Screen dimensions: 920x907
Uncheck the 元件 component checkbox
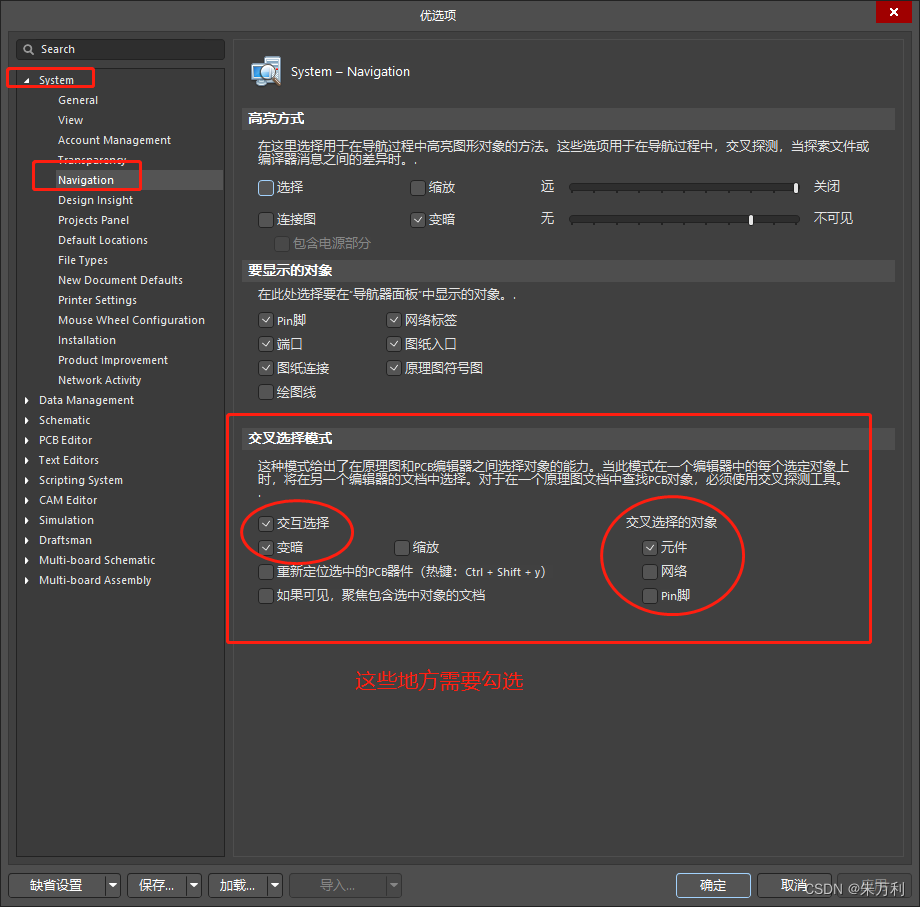650,547
